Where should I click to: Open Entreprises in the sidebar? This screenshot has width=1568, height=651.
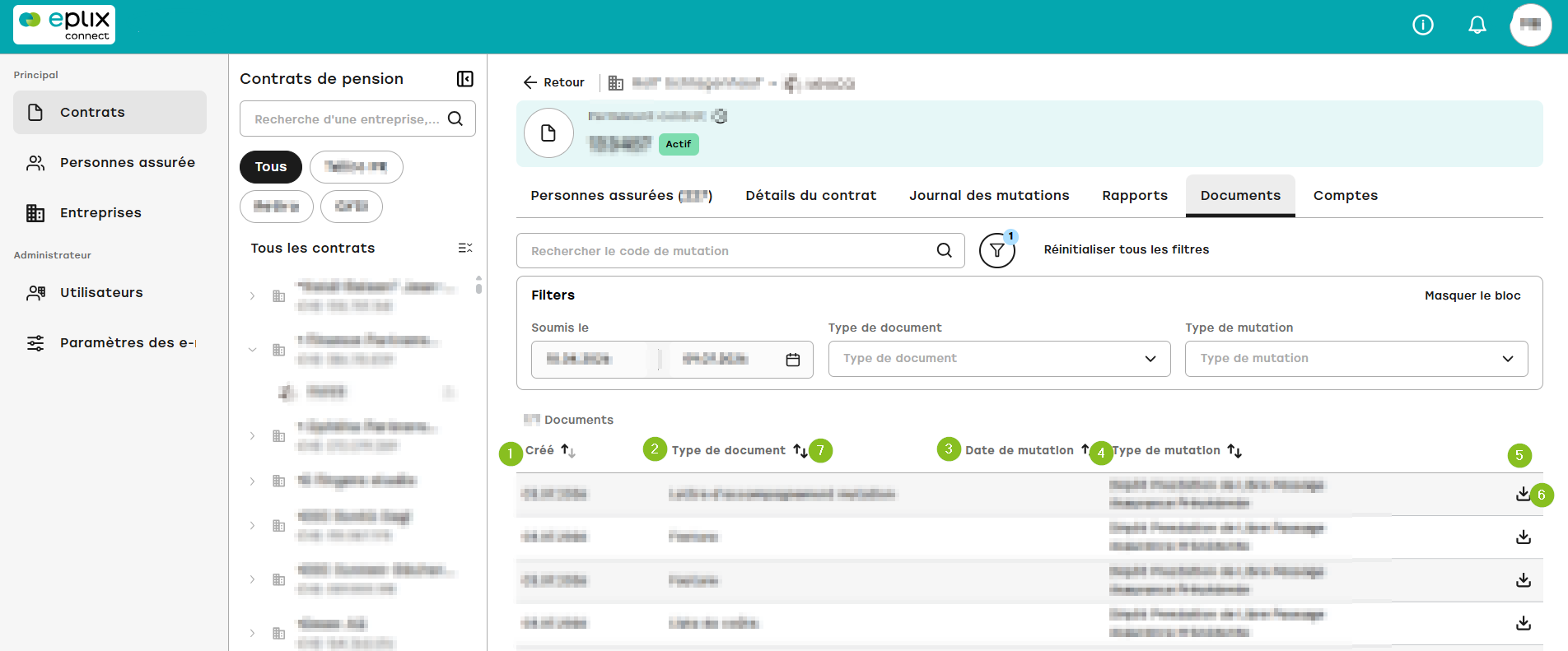[110, 213]
